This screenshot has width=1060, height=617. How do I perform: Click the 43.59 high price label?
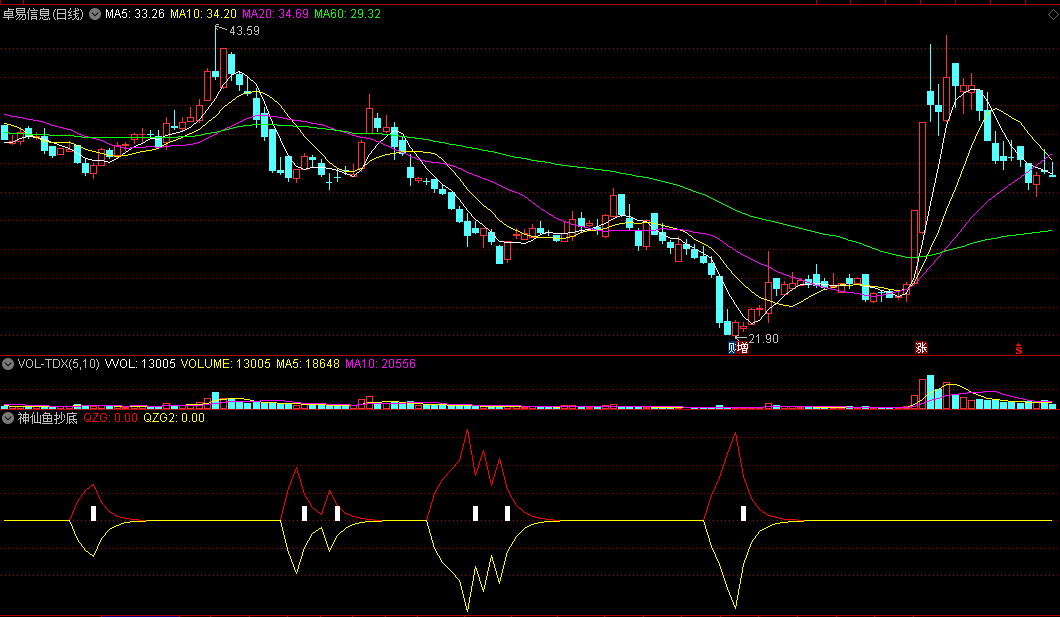point(244,30)
